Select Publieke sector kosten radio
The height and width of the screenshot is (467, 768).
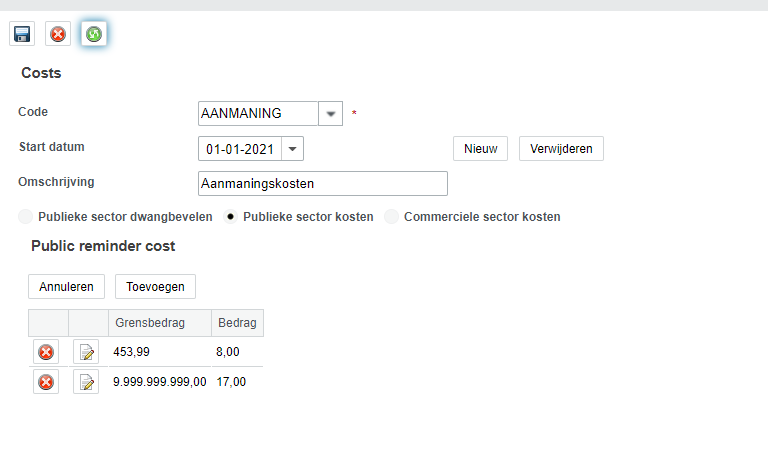[x=230, y=217]
